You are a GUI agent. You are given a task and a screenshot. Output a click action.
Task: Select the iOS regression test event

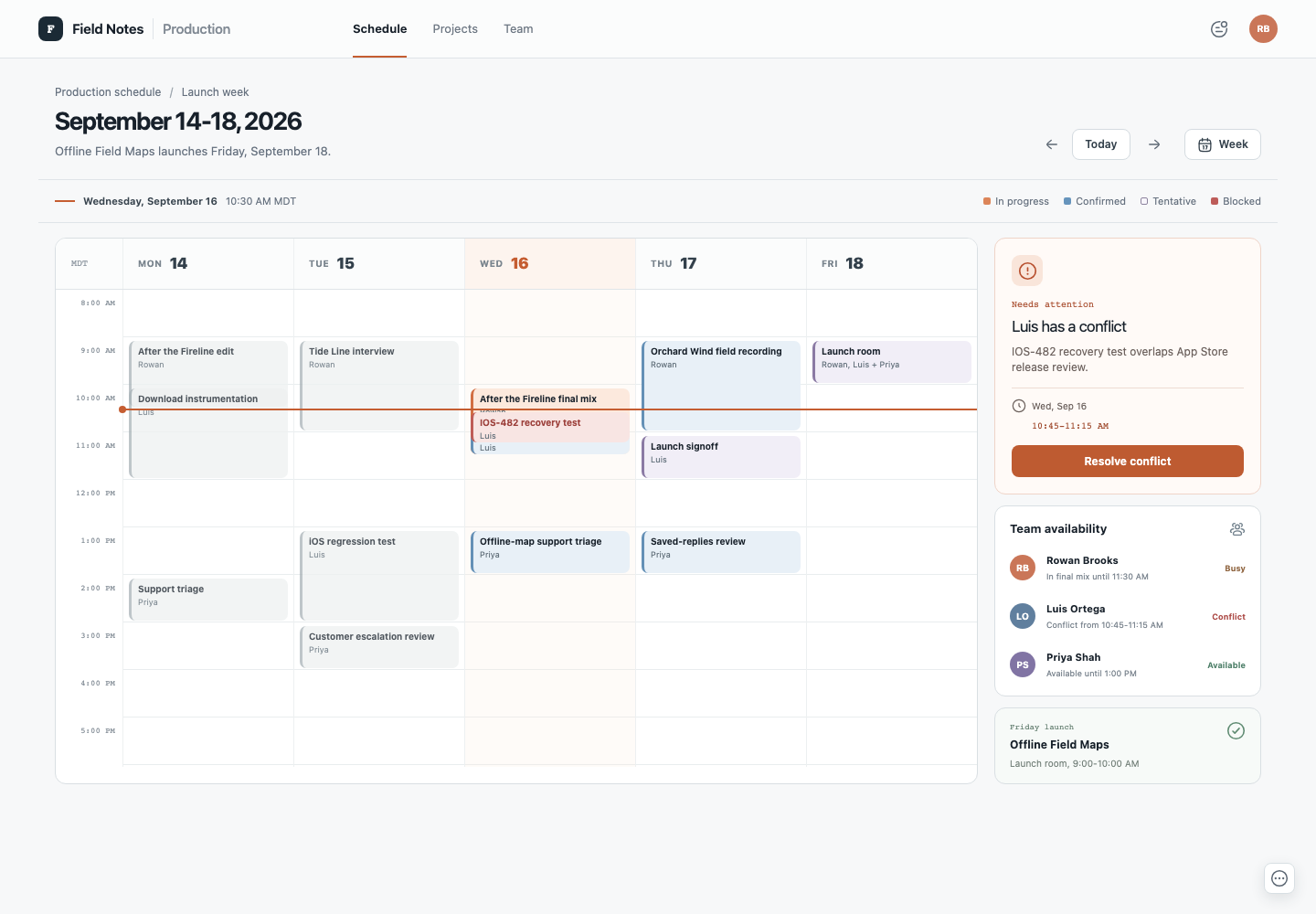[379, 576]
